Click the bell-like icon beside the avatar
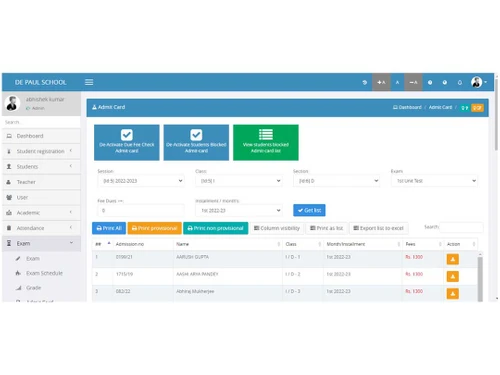The width and height of the screenshot is (500, 375). [x=460, y=82]
